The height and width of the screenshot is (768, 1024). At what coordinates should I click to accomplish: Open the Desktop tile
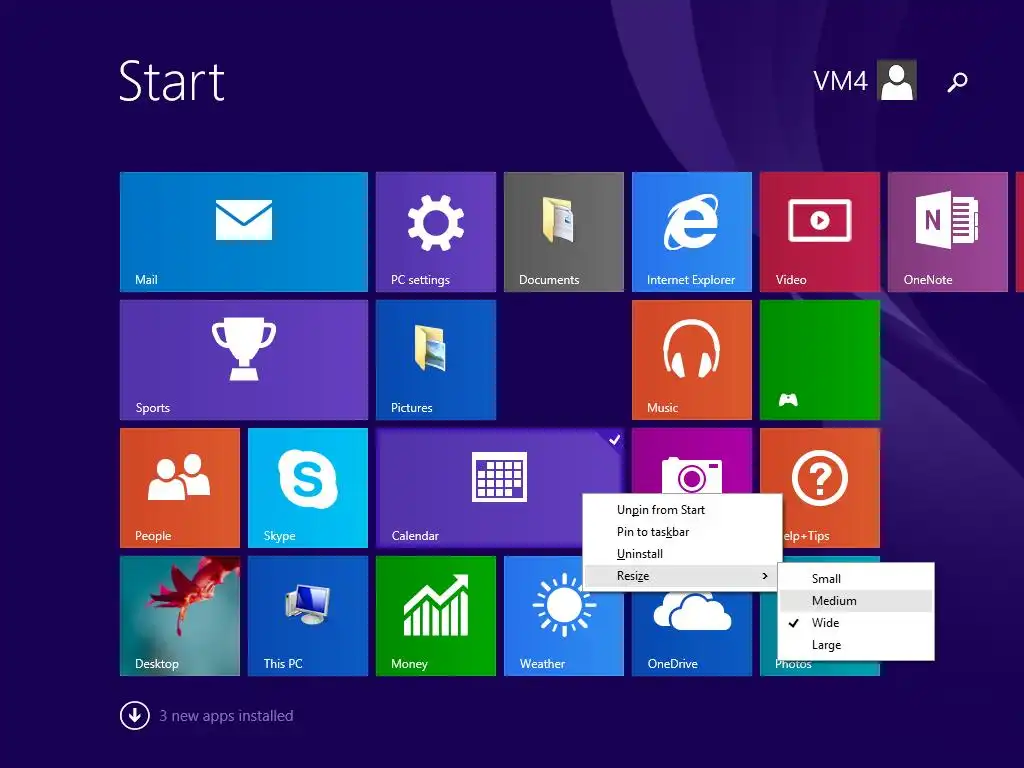click(180, 616)
